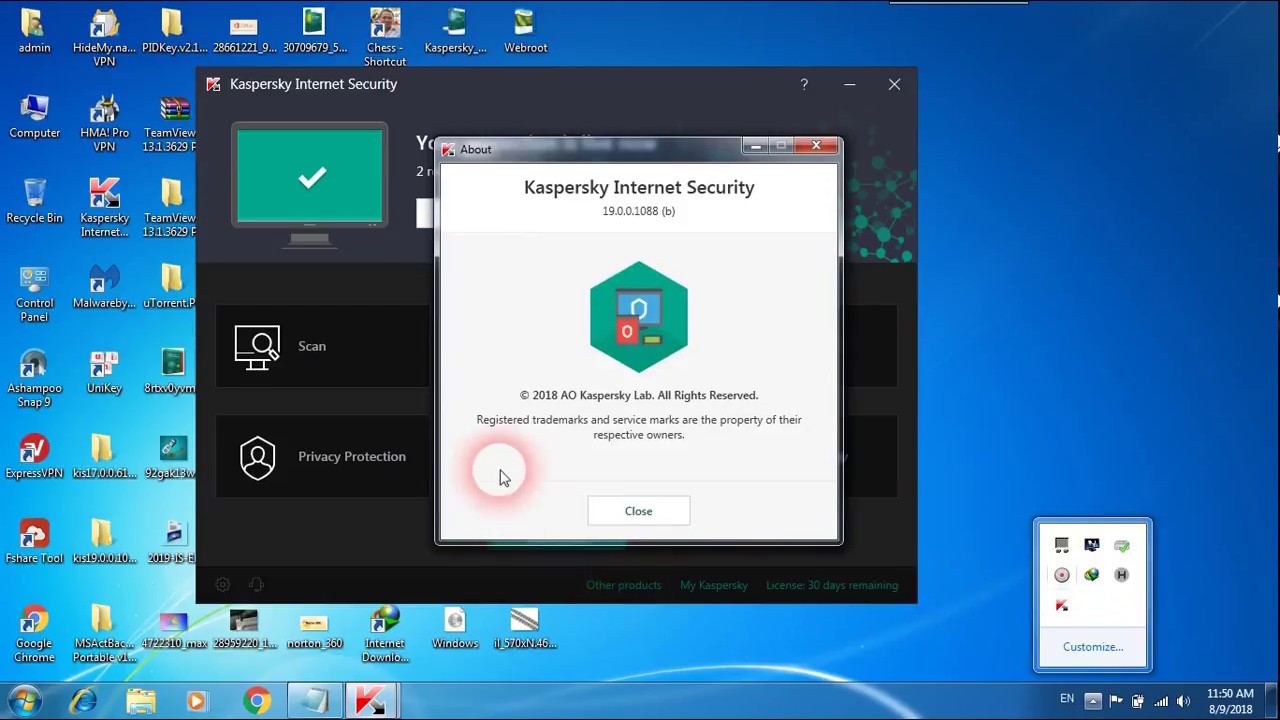1280x720 pixels.
Task: Click the Customize... link in tray popup
Action: pyautogui.click(x=1093, y=647)
